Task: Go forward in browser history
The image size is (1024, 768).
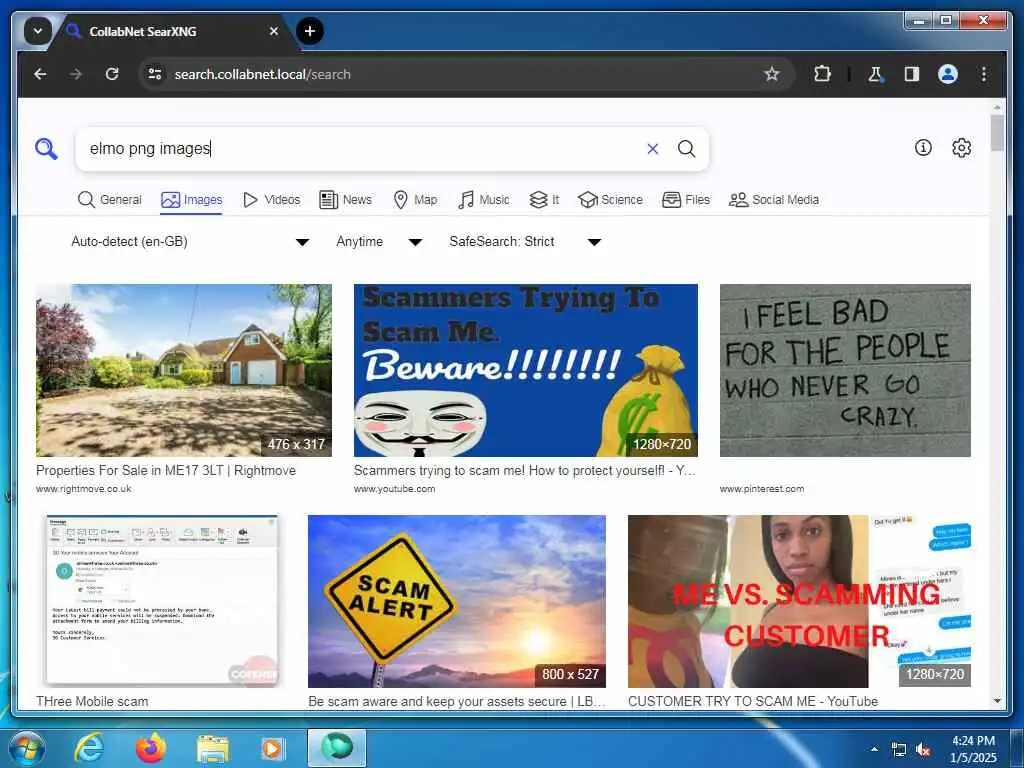Action: (x=76, y=74)
